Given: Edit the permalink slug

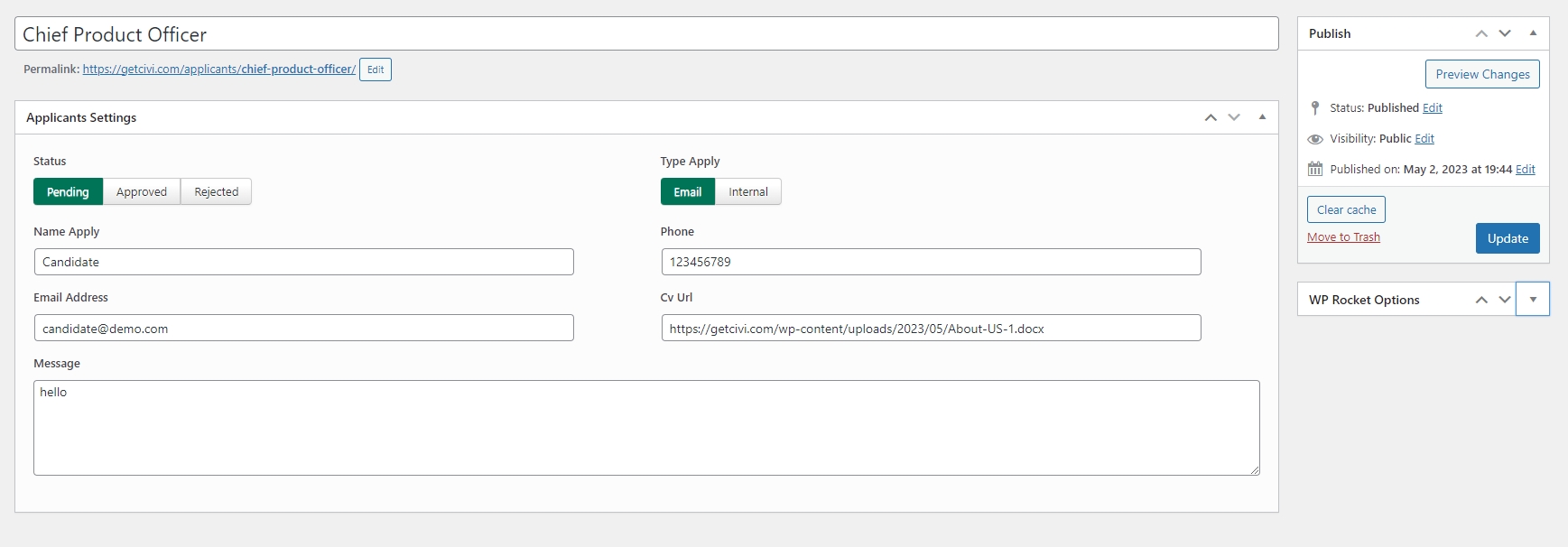Looking at the screenshot, I should 376,70.
